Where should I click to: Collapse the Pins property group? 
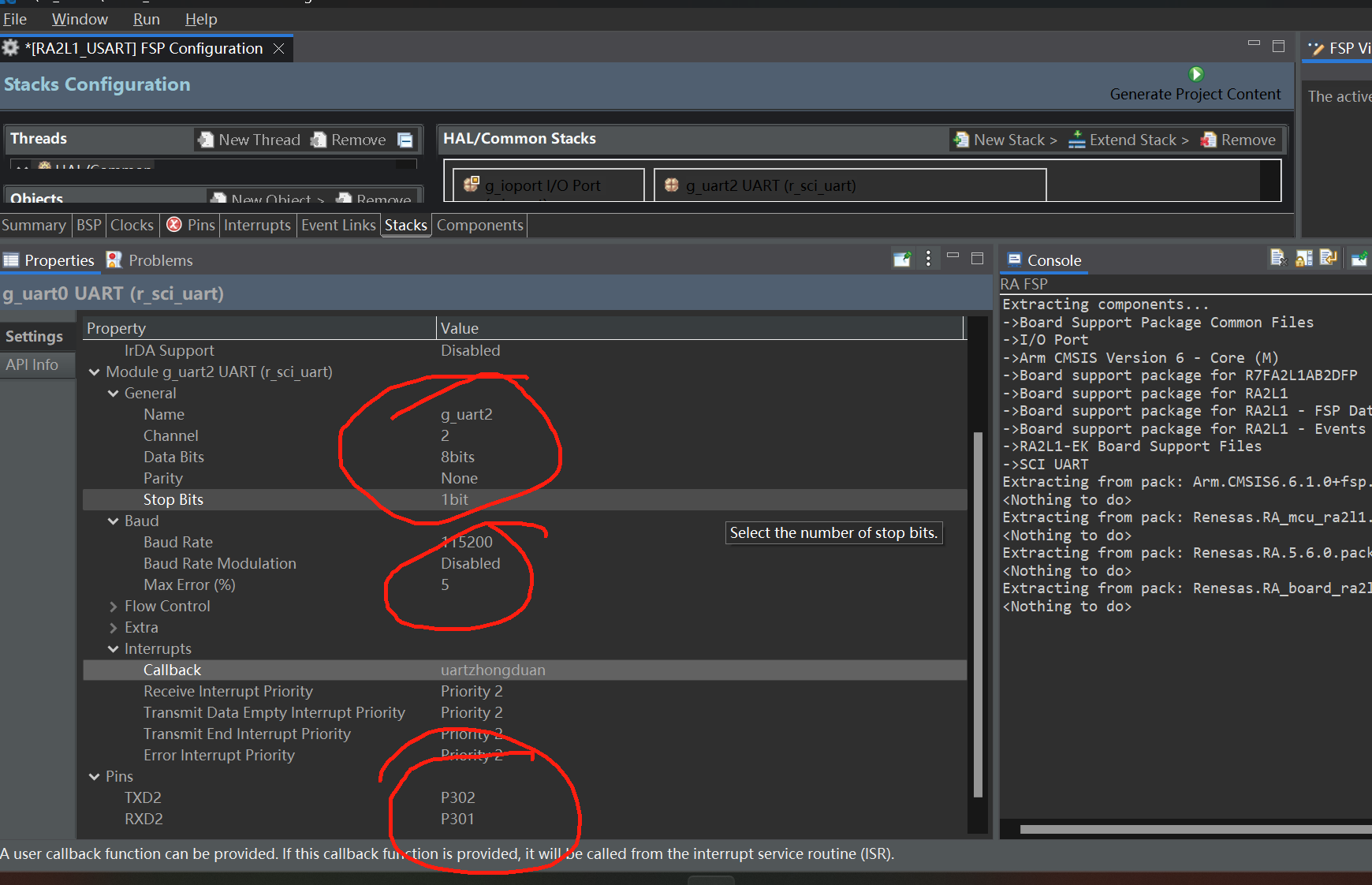click(95, 776)
